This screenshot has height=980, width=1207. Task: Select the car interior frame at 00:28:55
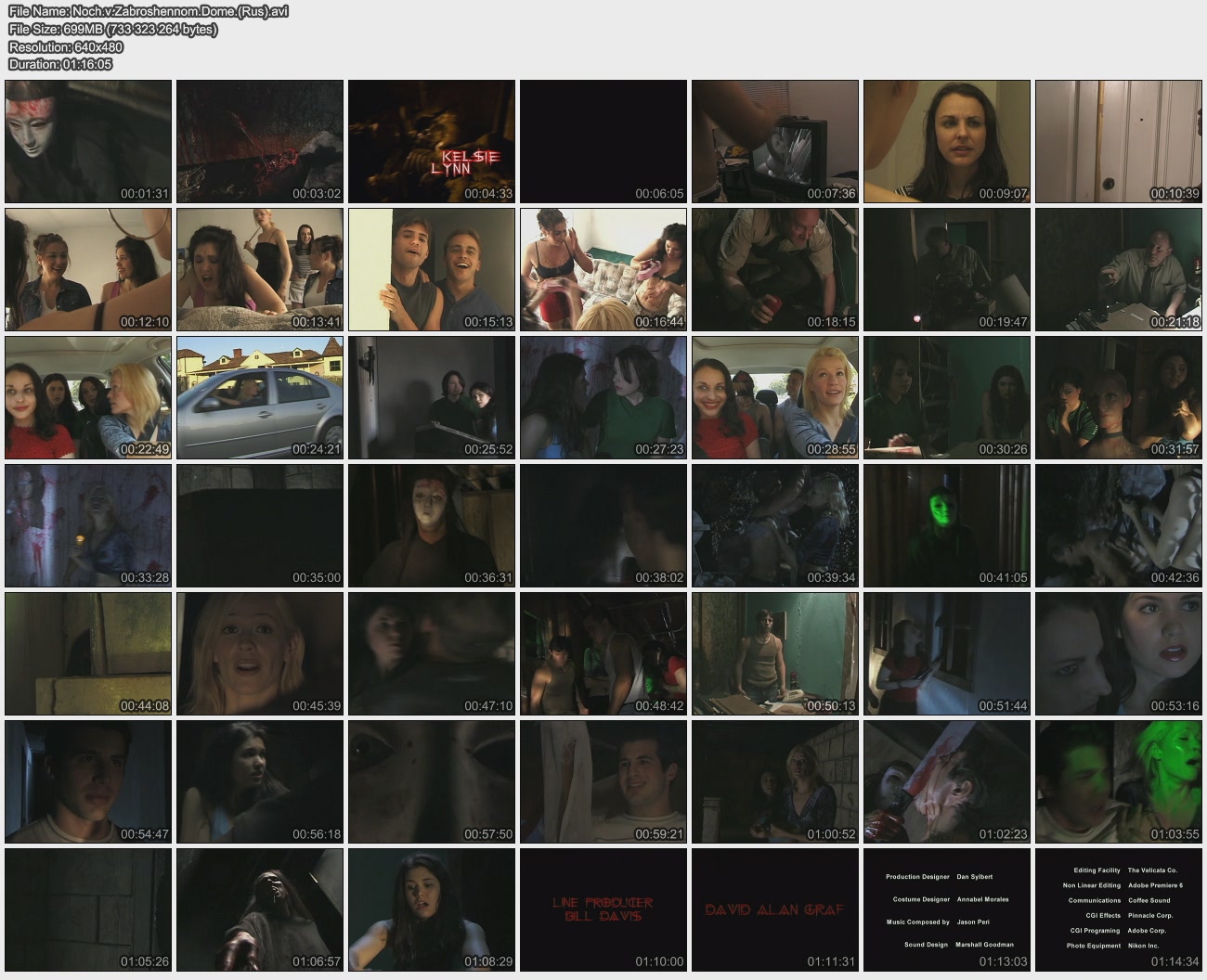(775, 397)
